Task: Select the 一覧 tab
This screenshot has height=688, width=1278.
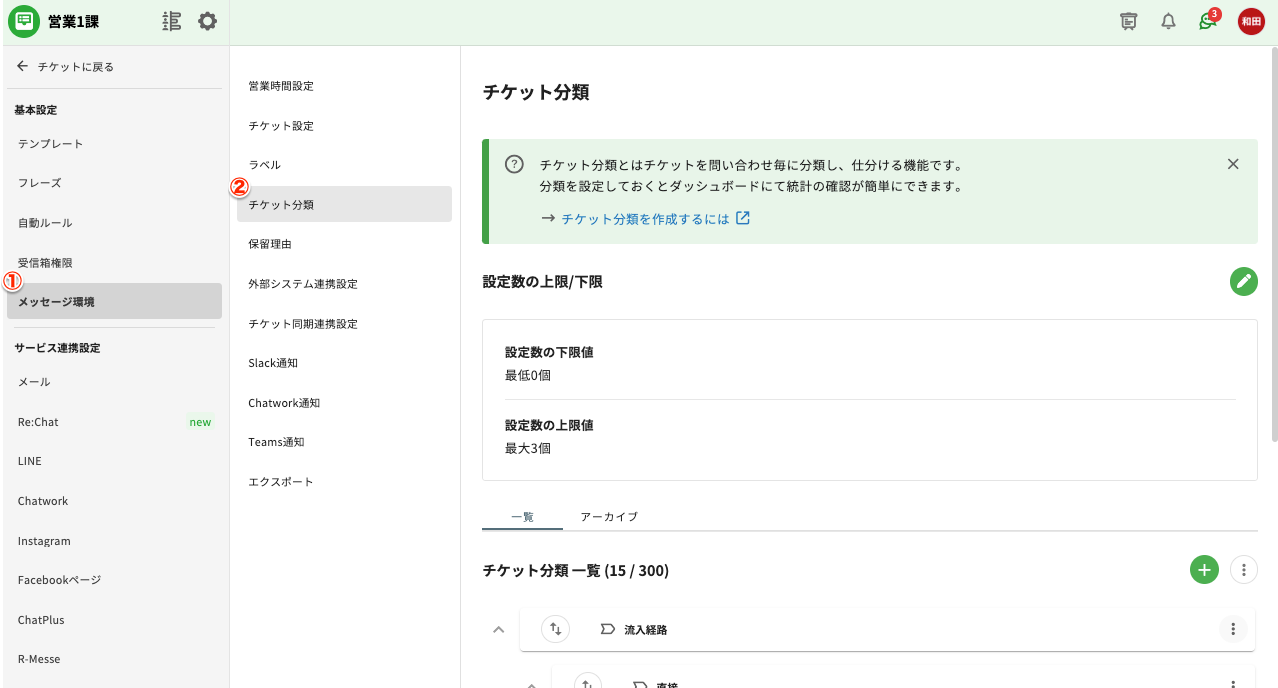Action: pos(522,517)
